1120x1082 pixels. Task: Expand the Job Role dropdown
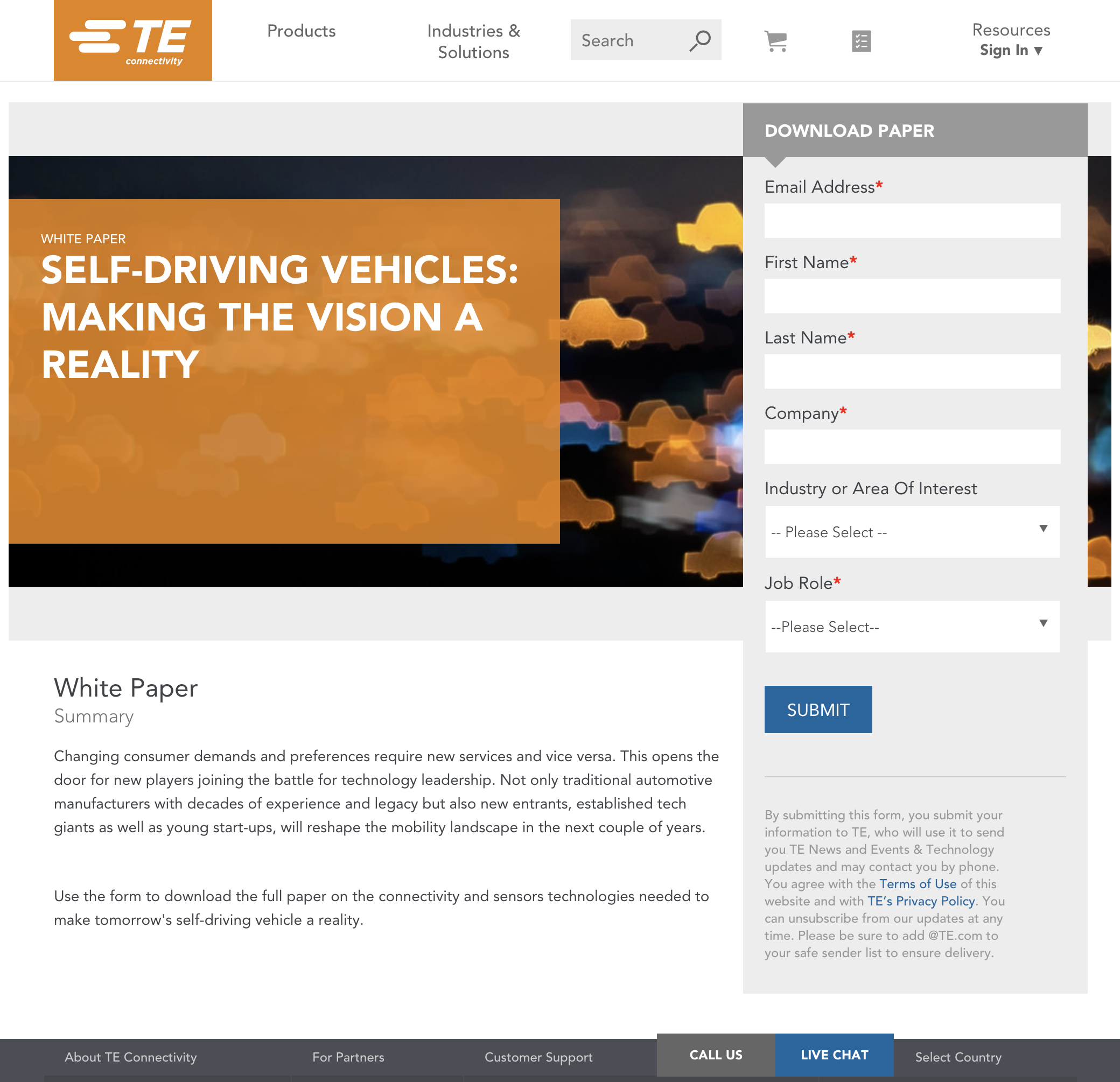[x=912, y=627]
